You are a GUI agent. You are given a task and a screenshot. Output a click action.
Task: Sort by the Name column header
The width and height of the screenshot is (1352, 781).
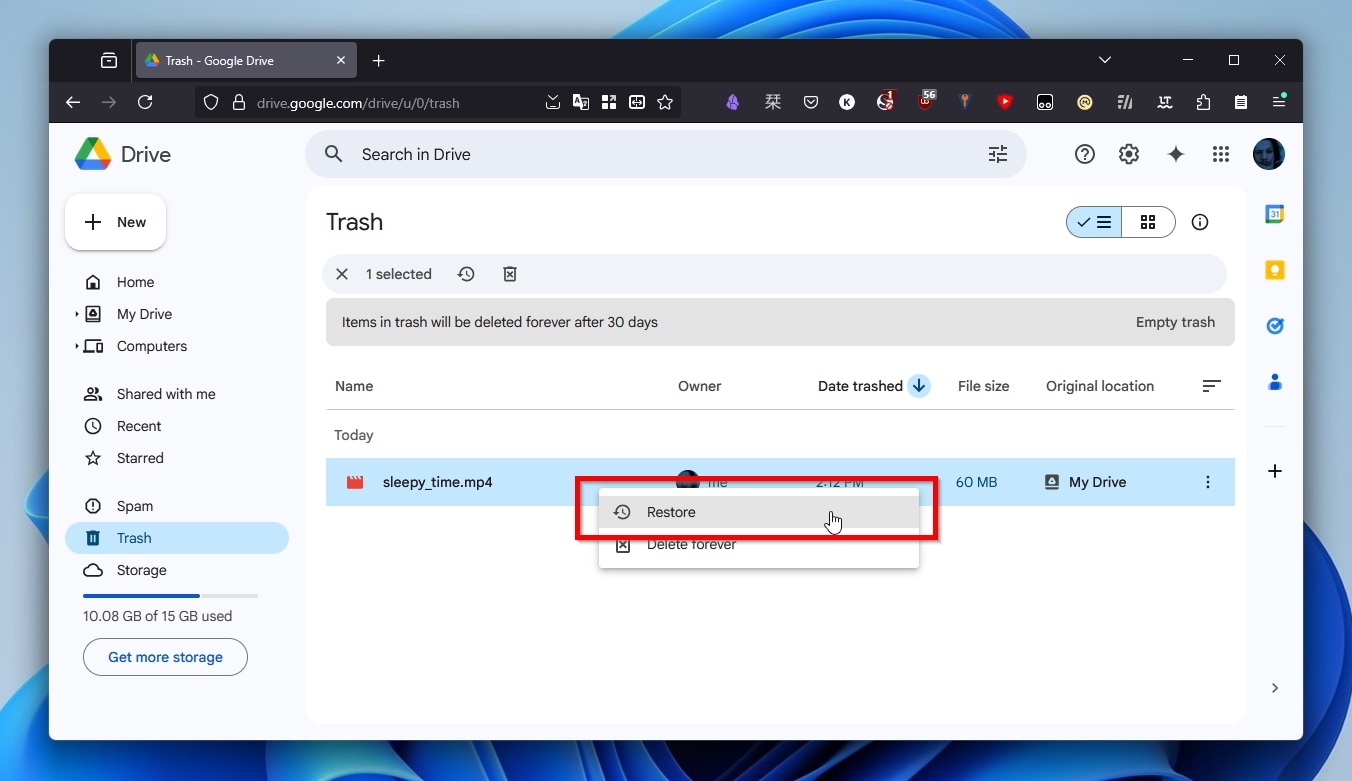[354, 386]
